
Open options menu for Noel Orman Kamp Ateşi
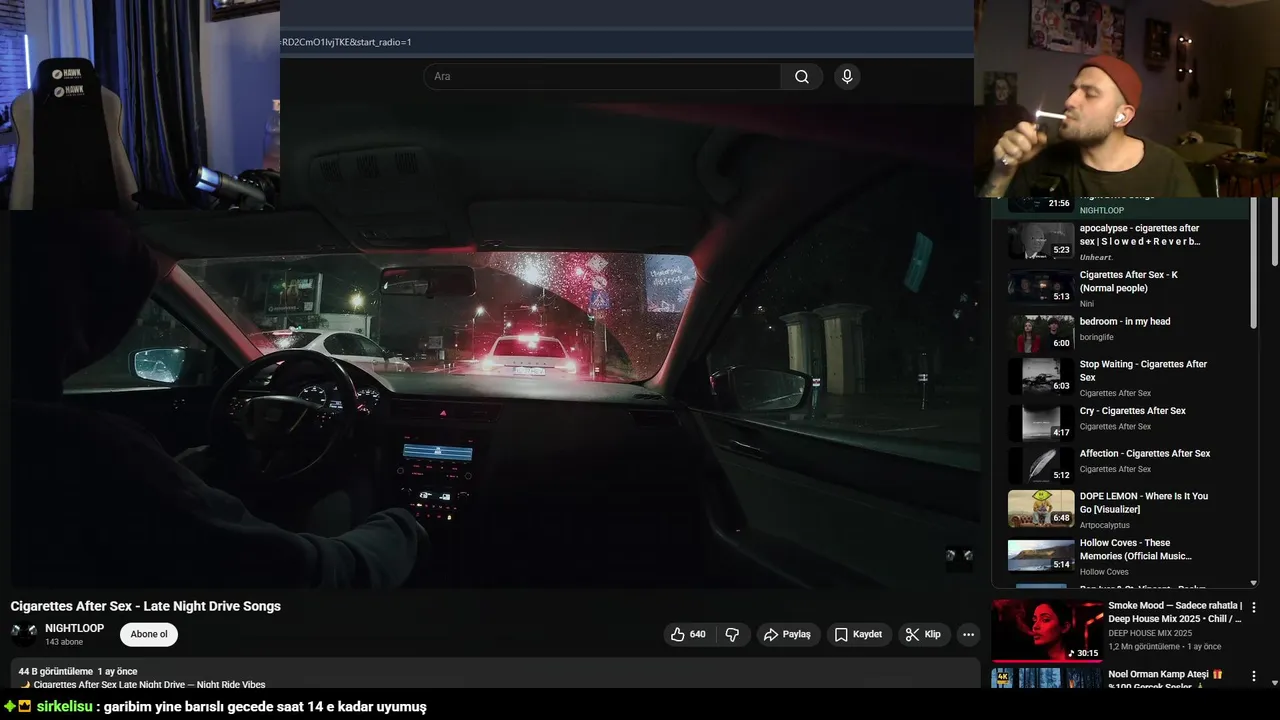click(1254, 676)
